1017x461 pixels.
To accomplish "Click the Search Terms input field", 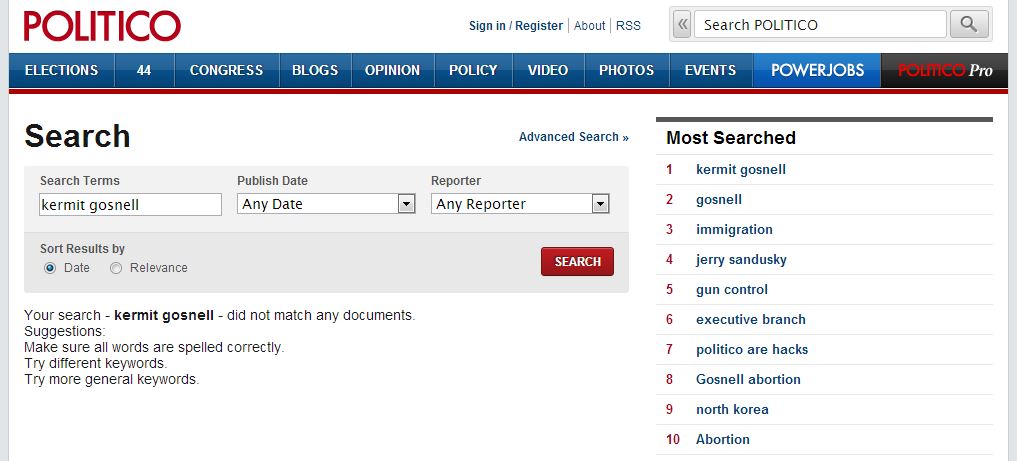I will coord(129,204).
